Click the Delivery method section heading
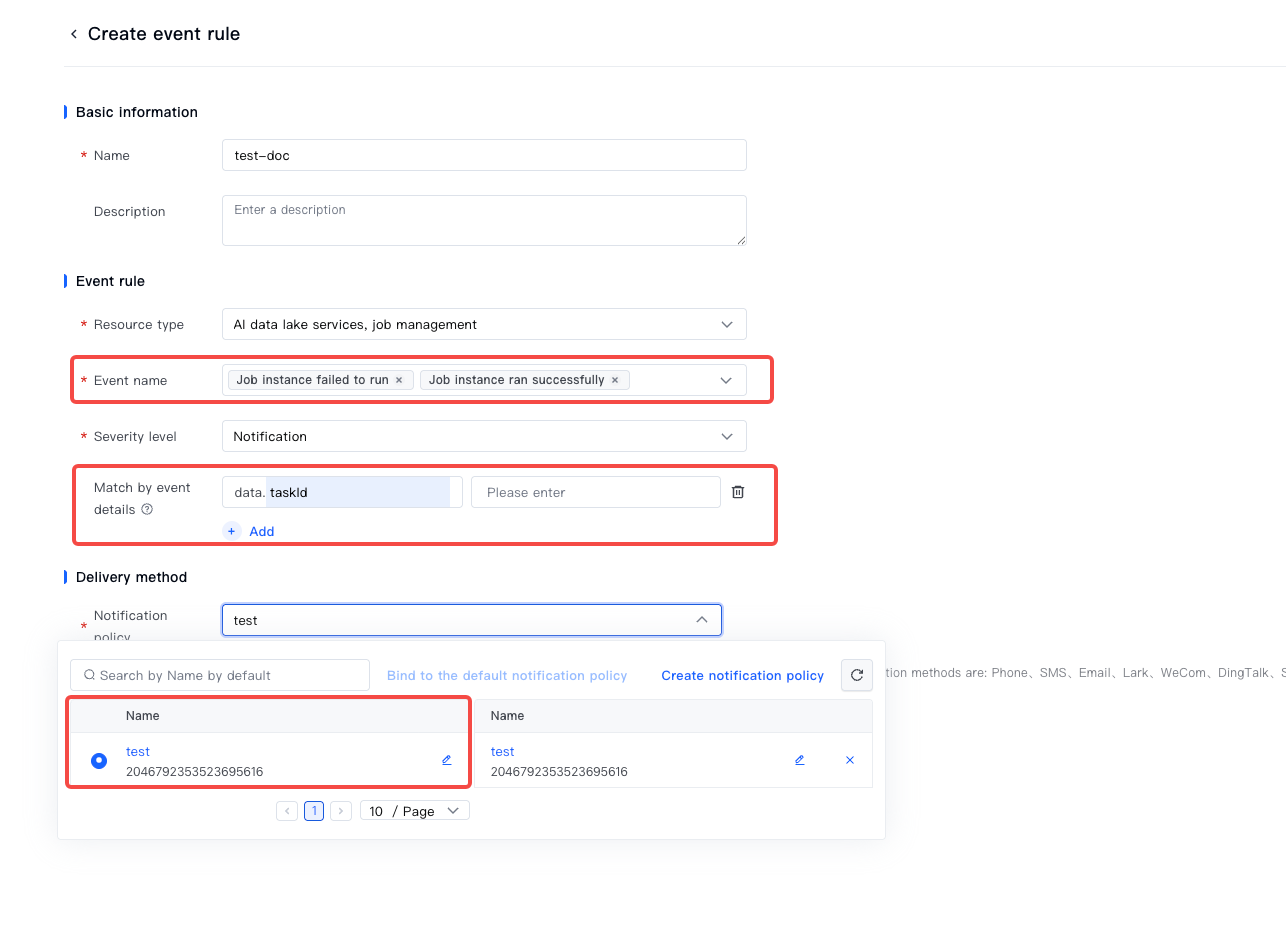The height and width of the screenshot is (927, 1286). click(132, 577)
